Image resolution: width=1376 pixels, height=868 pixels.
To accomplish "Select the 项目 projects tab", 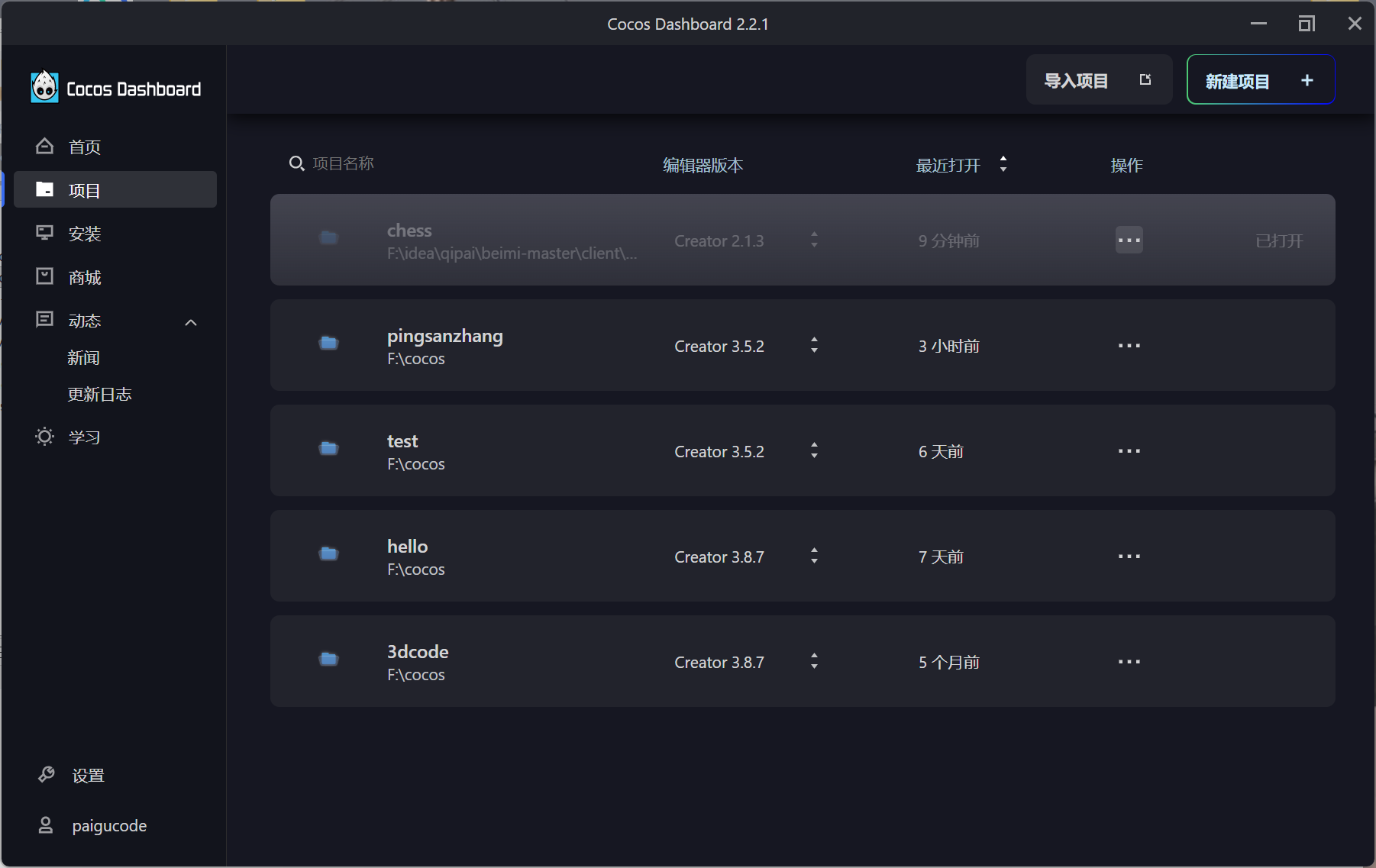I will 115,190.
